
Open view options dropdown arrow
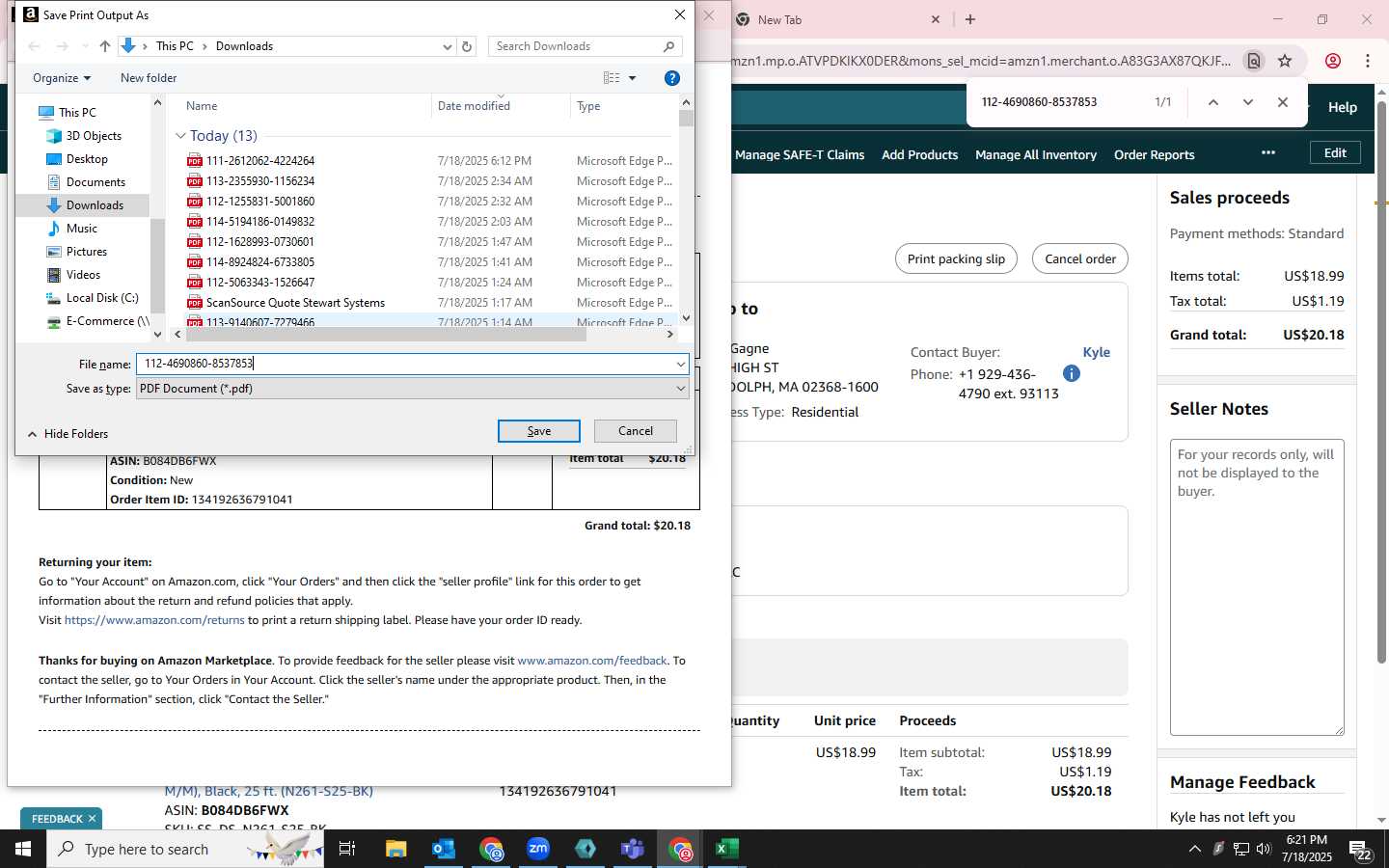pyautogui.click(x=633, y=78)
